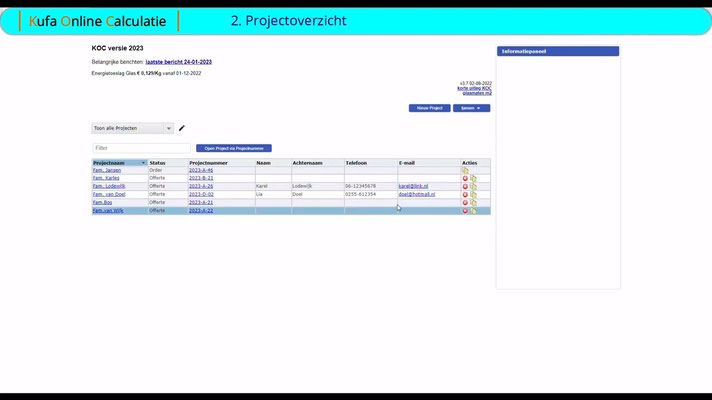
Task: Delete the Fam. van Doel project
Action: click(465, 195)
